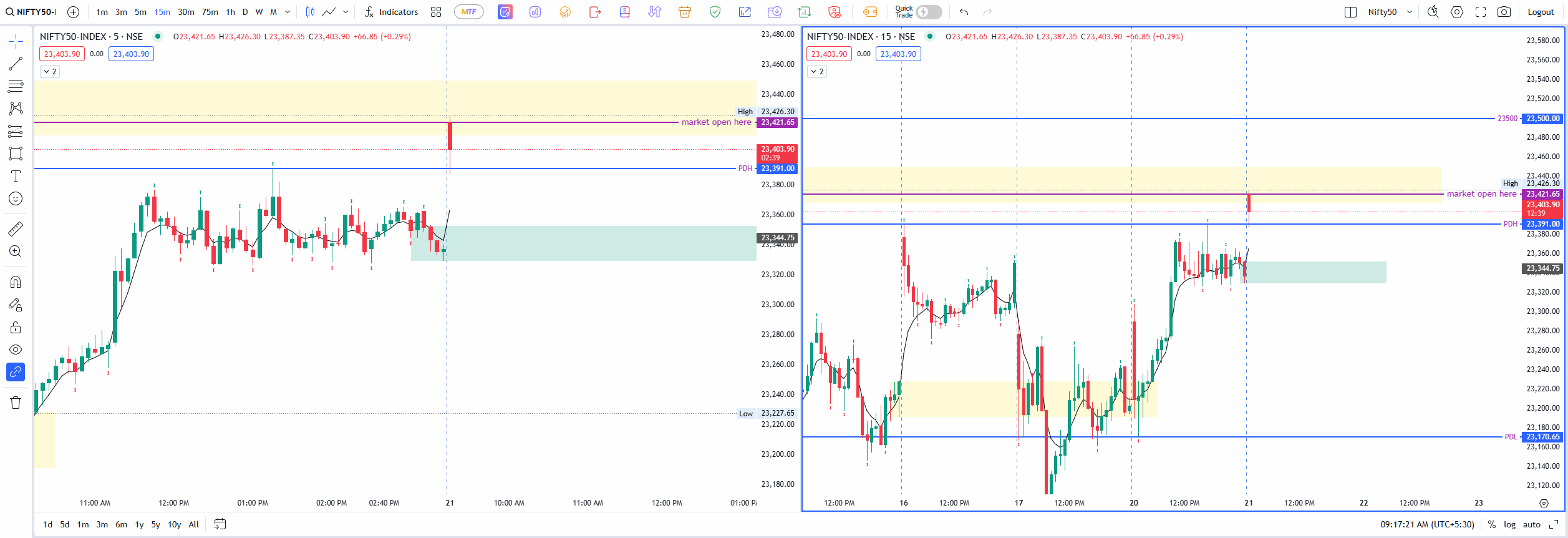
Task: Click the red shield user icon
Action: [x=835, y=12]
